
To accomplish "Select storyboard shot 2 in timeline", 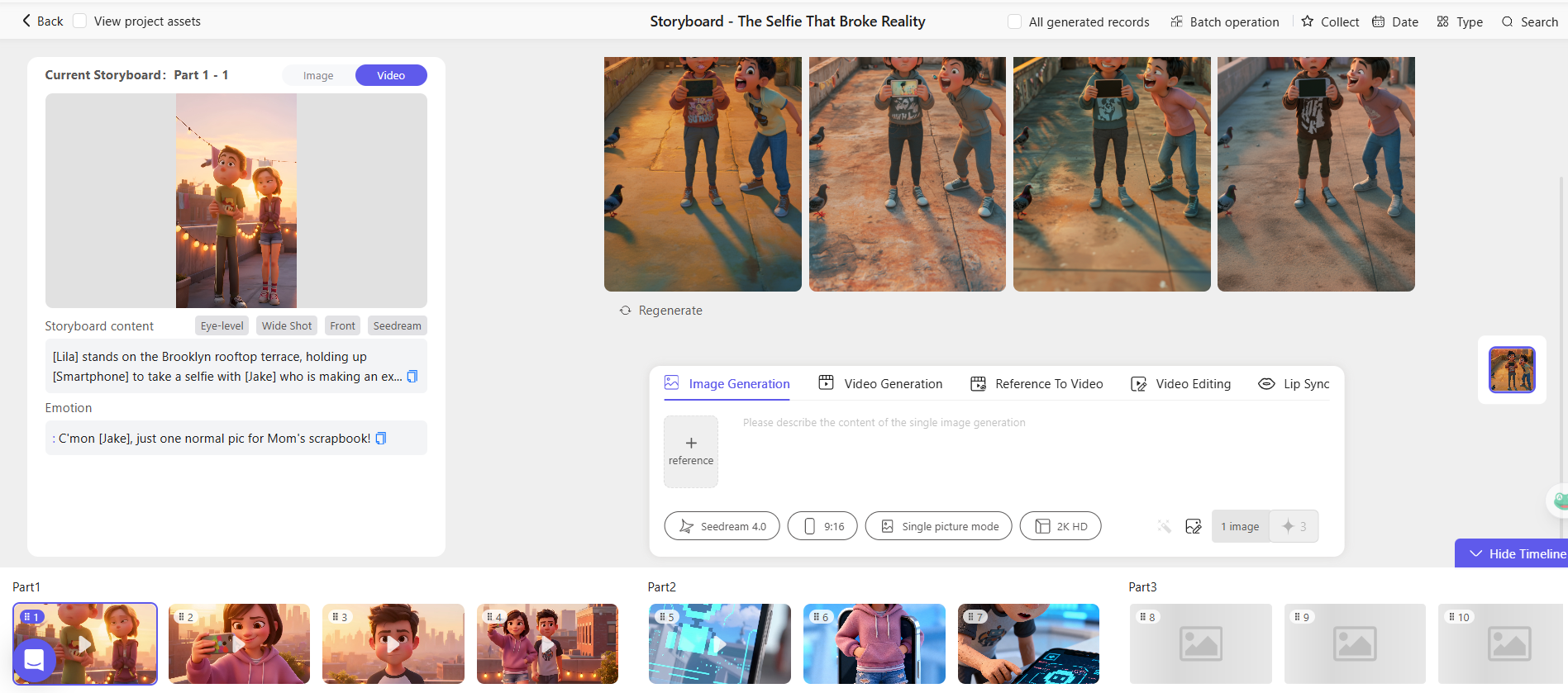I will tap(239, 643).
